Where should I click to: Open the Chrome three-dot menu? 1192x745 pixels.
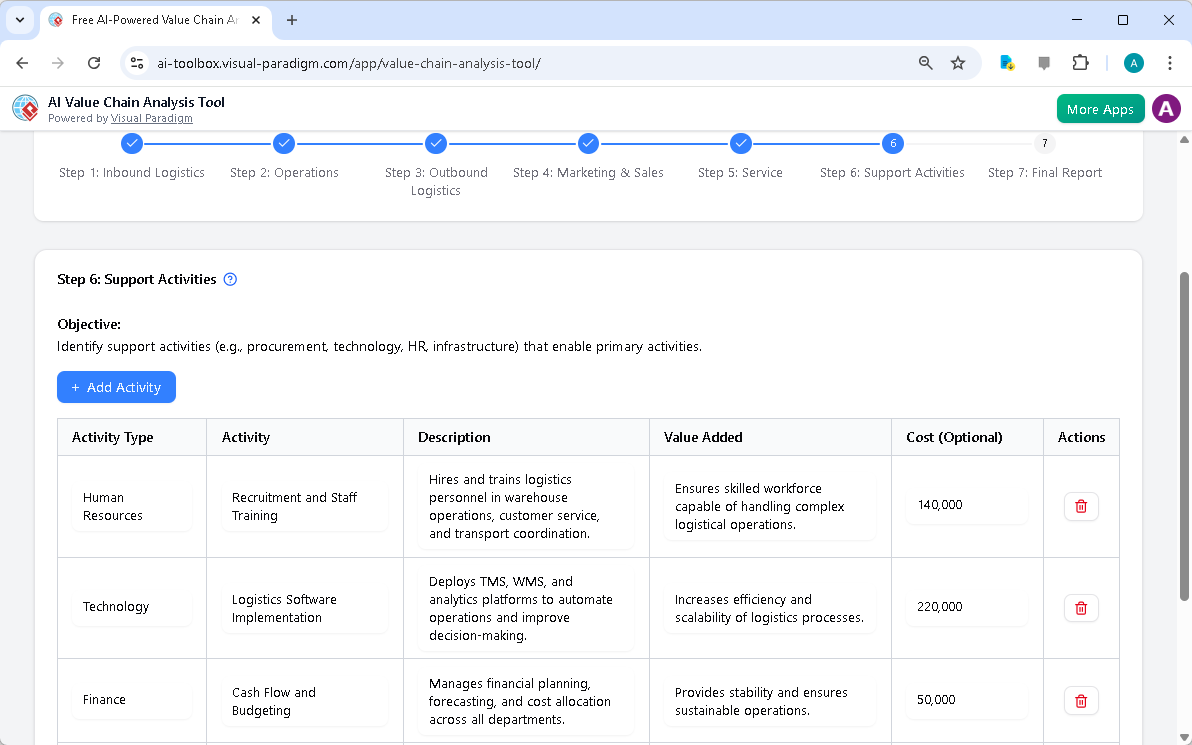tap(1170, 62)
